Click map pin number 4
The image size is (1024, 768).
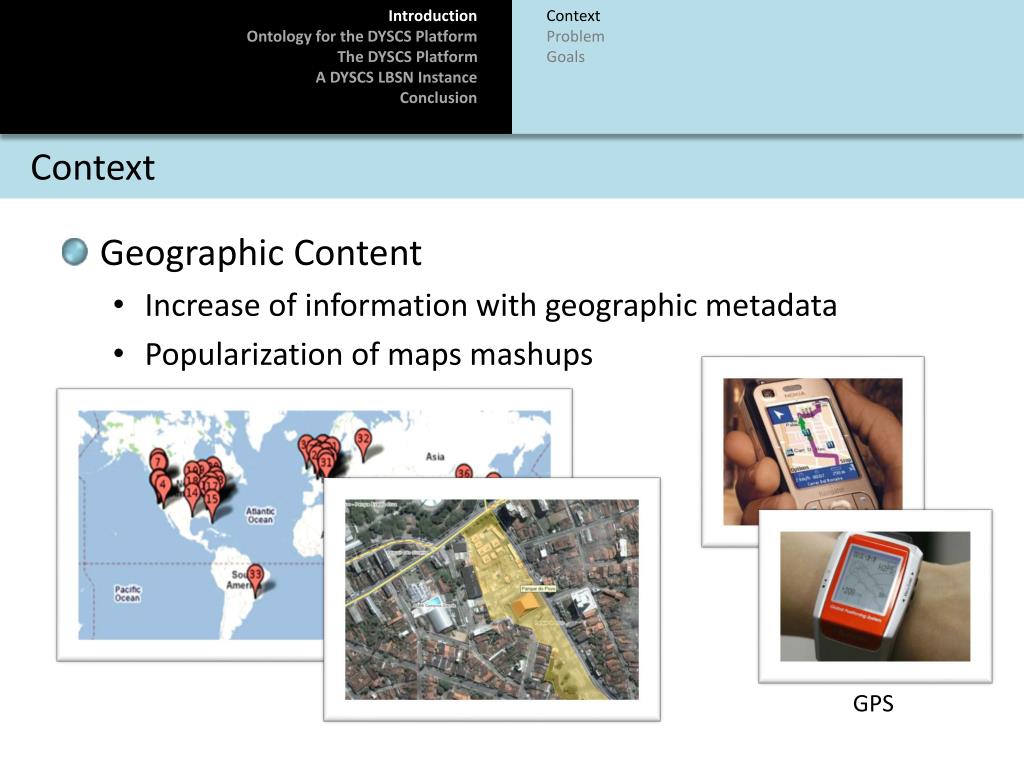162,486
